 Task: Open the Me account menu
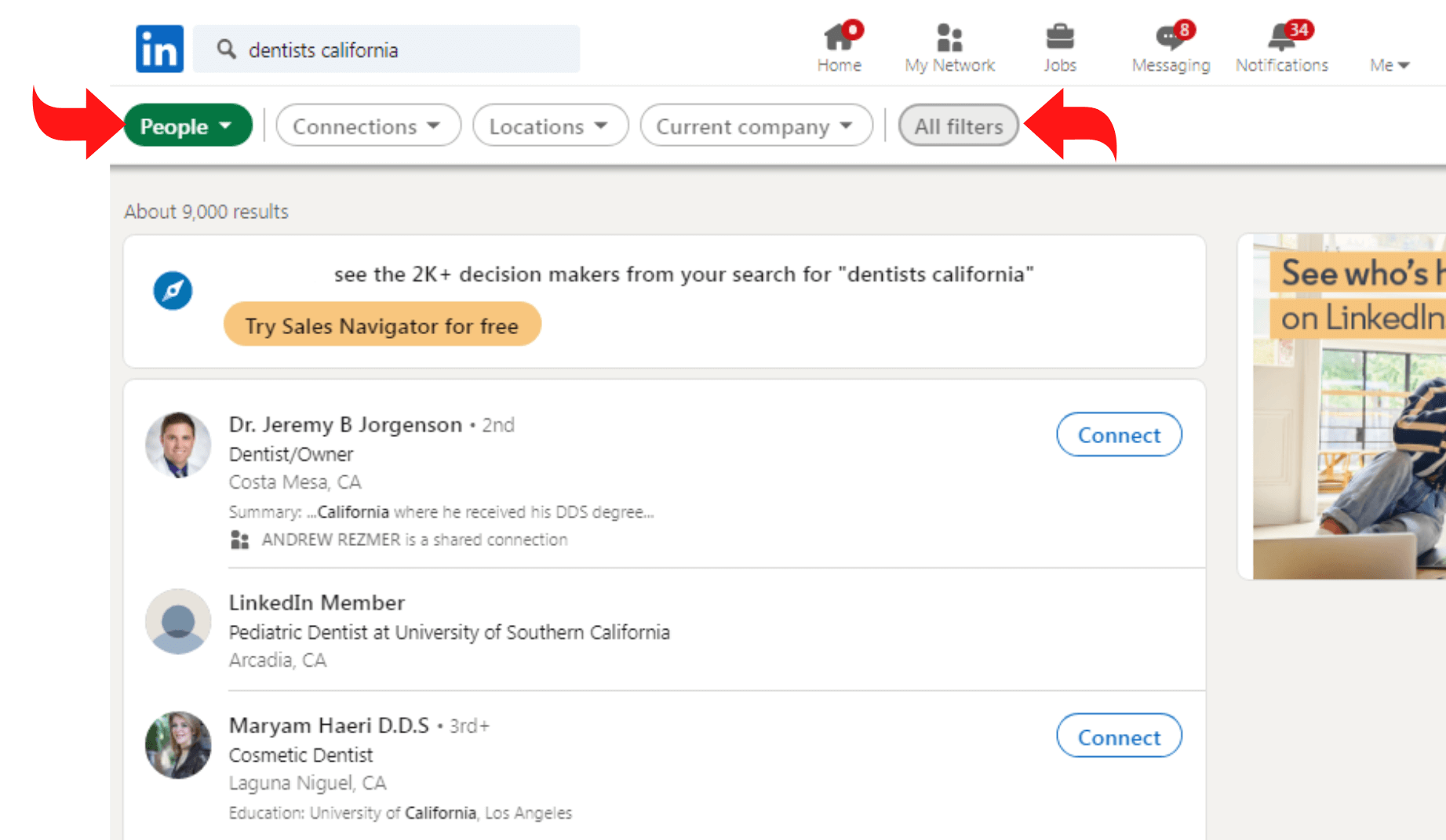[1389, 65]
